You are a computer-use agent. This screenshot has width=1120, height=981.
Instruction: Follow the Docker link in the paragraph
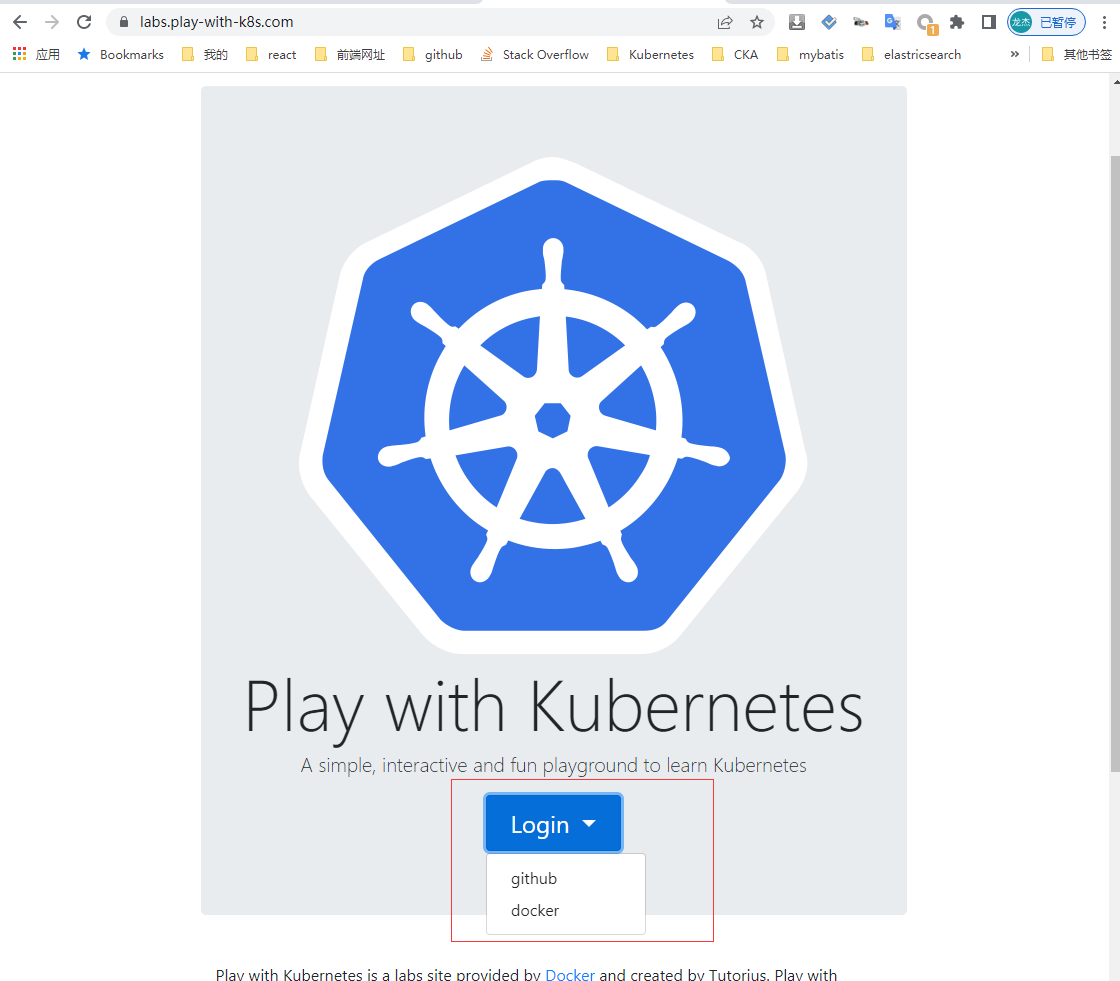(x=570, y=975)
